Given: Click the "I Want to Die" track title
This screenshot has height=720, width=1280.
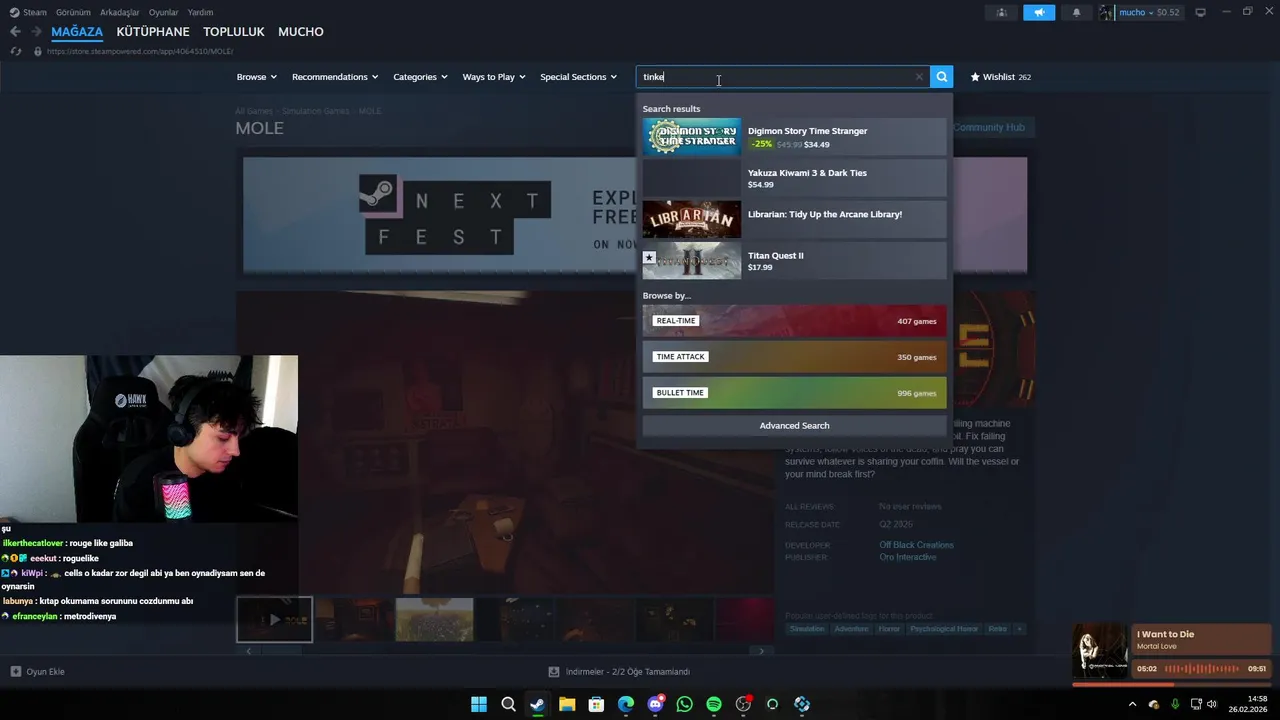Looking at the screenshot, I should tap(1165, 634).
